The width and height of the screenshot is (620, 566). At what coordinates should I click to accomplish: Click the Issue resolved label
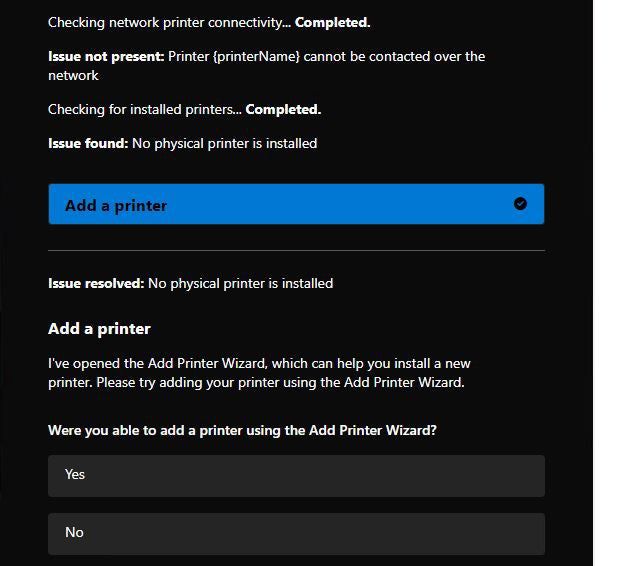coord(96,283)
